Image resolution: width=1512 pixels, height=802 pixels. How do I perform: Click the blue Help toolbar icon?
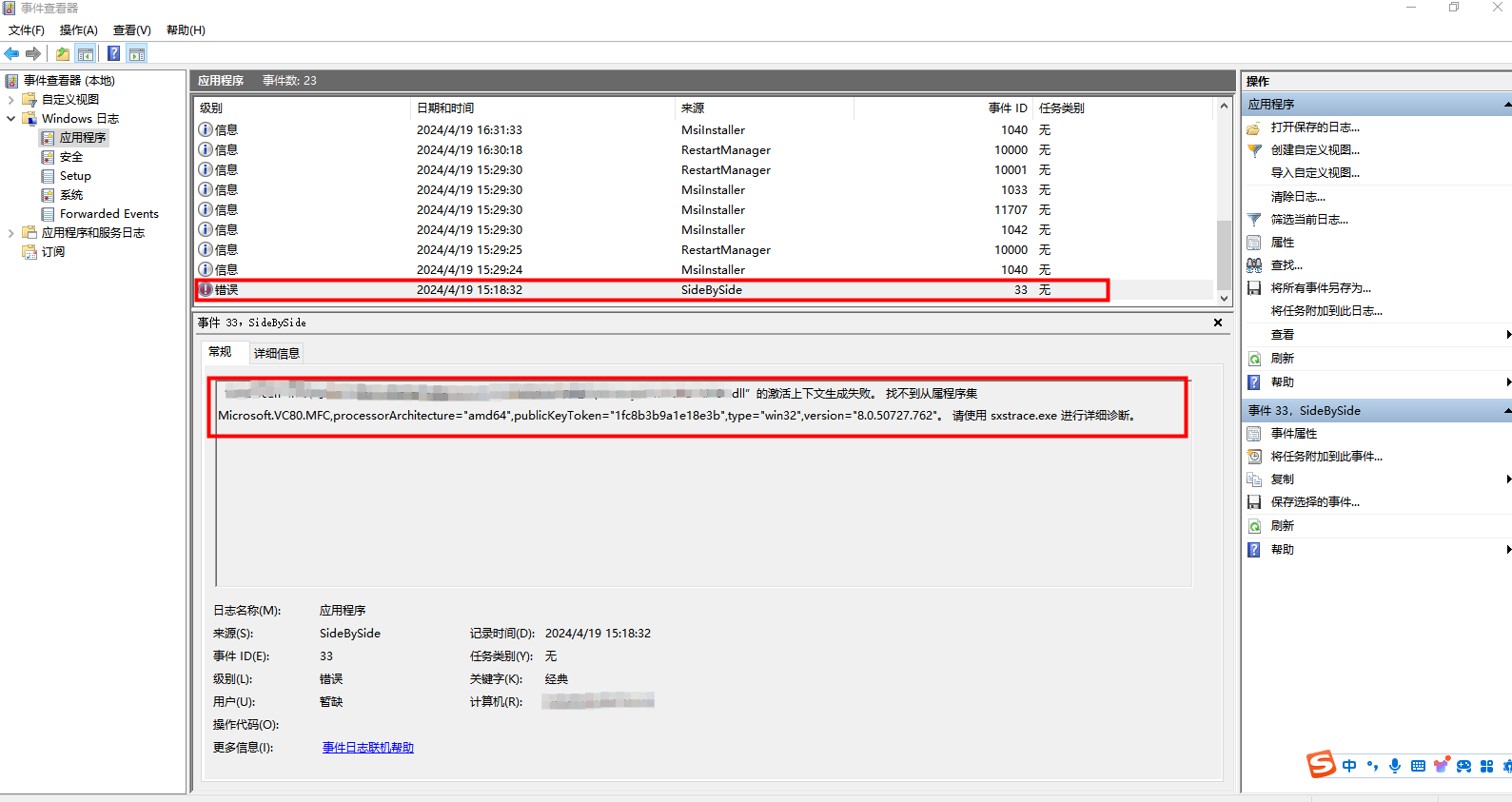(x=114, y=53)
